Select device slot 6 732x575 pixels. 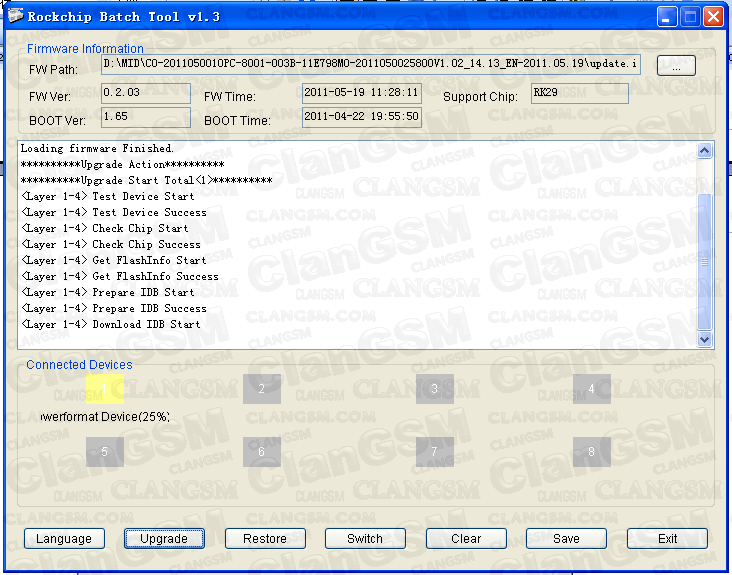261,452
